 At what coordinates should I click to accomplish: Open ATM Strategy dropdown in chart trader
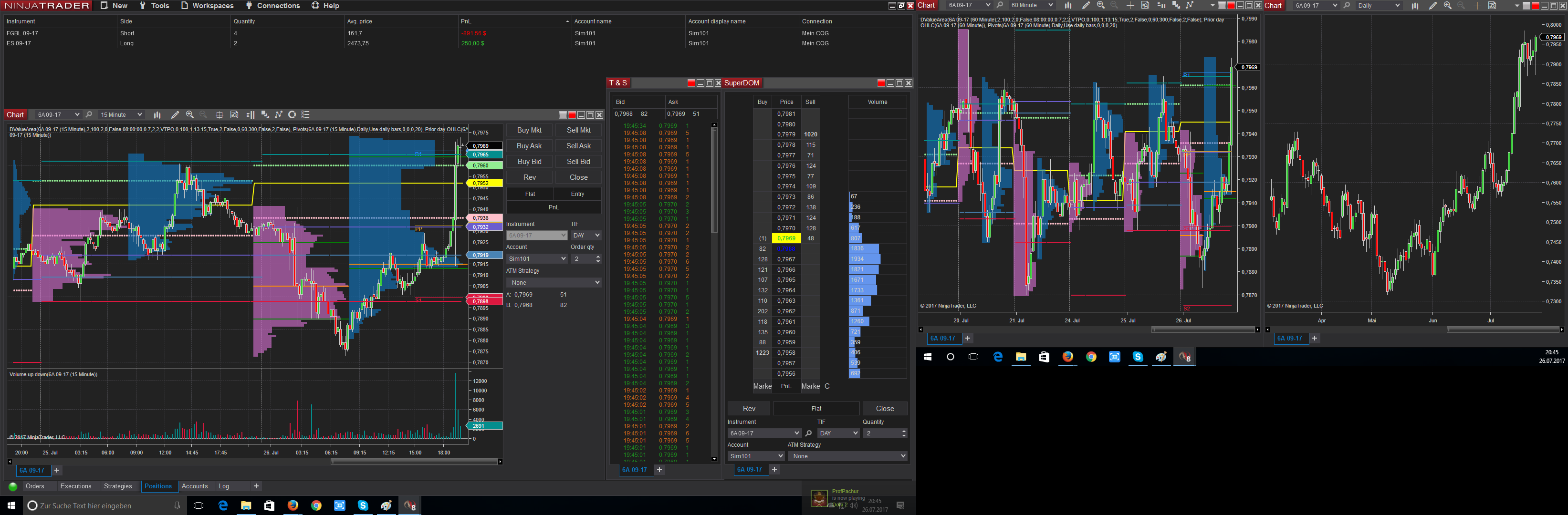coord(554,283)
